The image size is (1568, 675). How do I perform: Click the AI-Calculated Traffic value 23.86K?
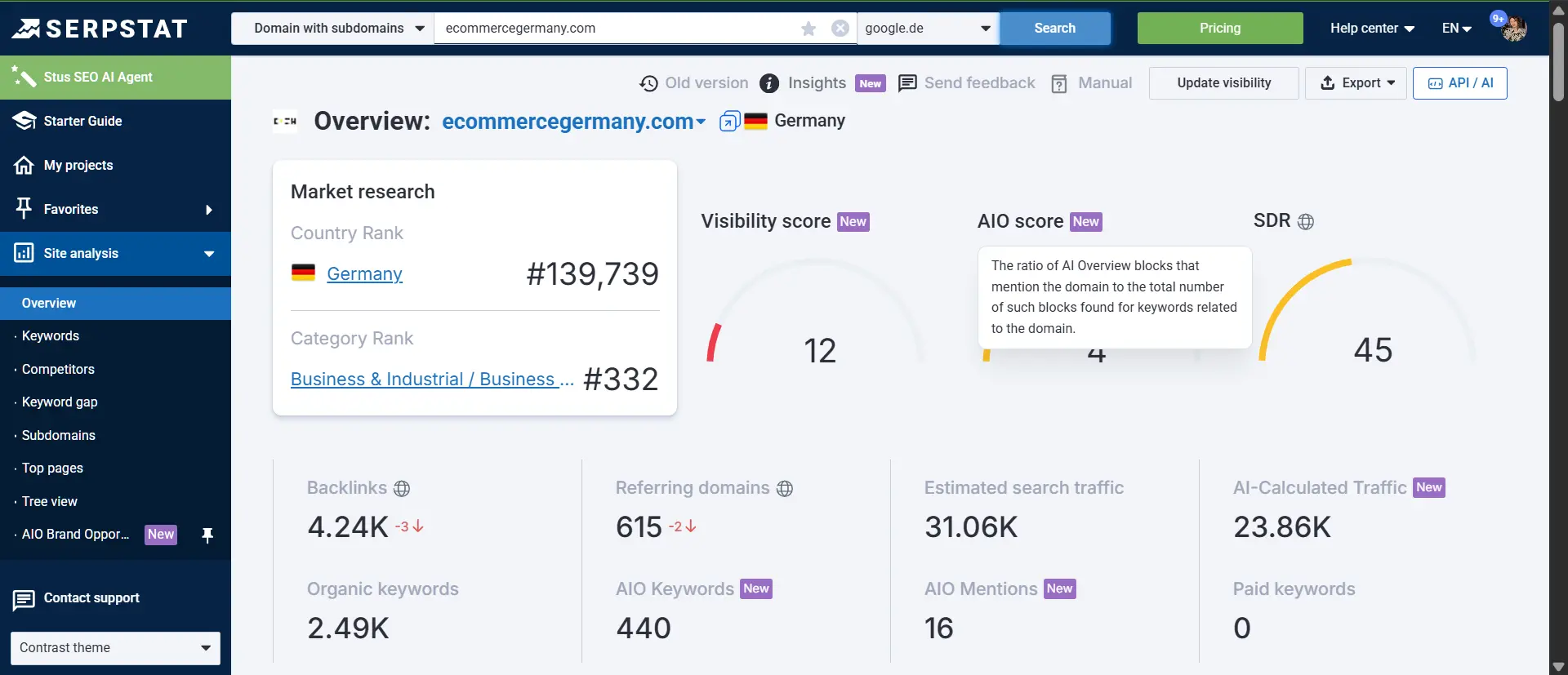[1282, 527]
